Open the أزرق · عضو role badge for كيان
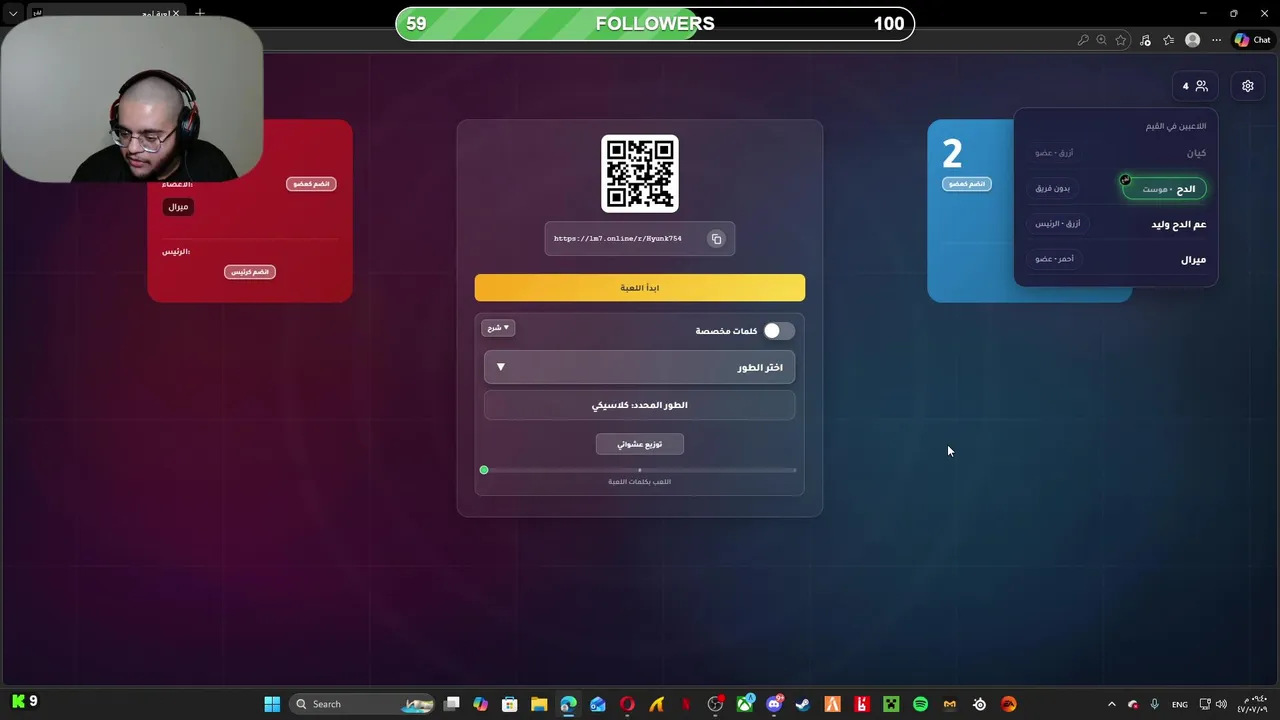 1055,153
